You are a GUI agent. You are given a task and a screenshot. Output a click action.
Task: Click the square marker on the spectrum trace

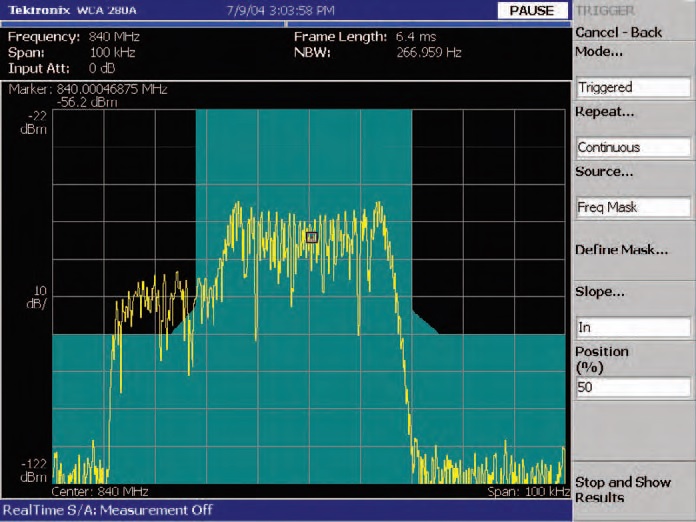[311, 237]
